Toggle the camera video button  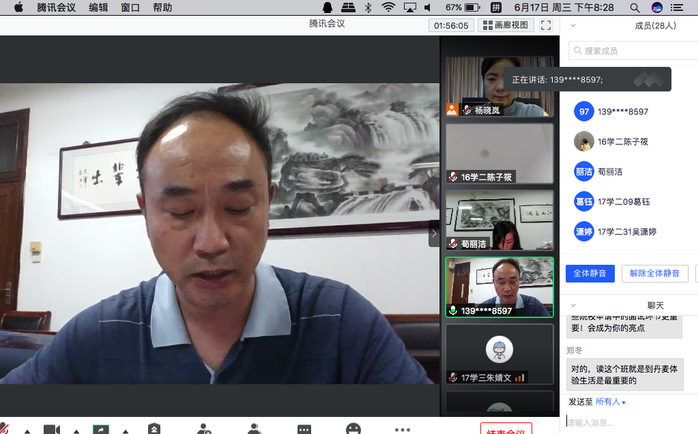51,429
